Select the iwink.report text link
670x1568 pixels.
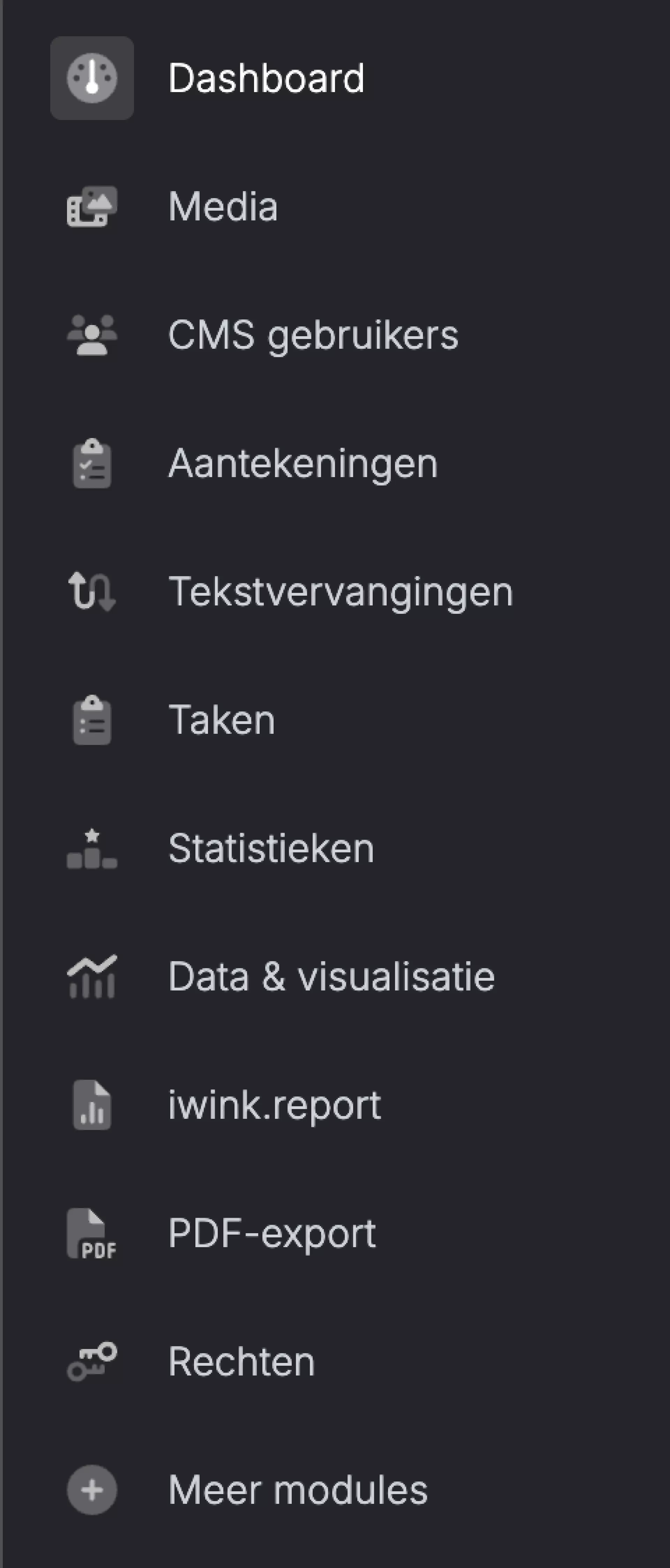click(x=275, y=1106)
